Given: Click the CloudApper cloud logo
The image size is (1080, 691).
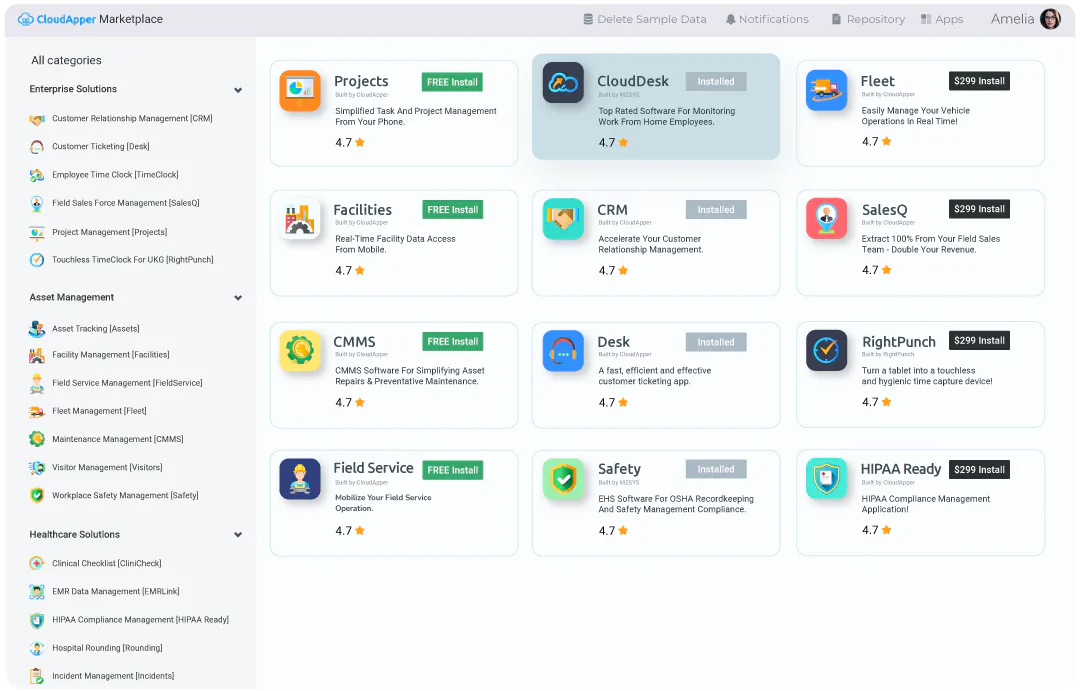Looking at the screenshot, I should (x=25, y=19).
